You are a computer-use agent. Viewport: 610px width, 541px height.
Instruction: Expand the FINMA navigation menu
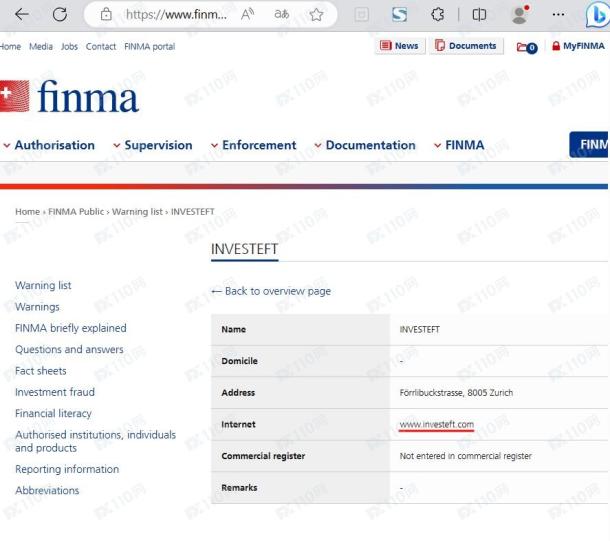point(459,145)
